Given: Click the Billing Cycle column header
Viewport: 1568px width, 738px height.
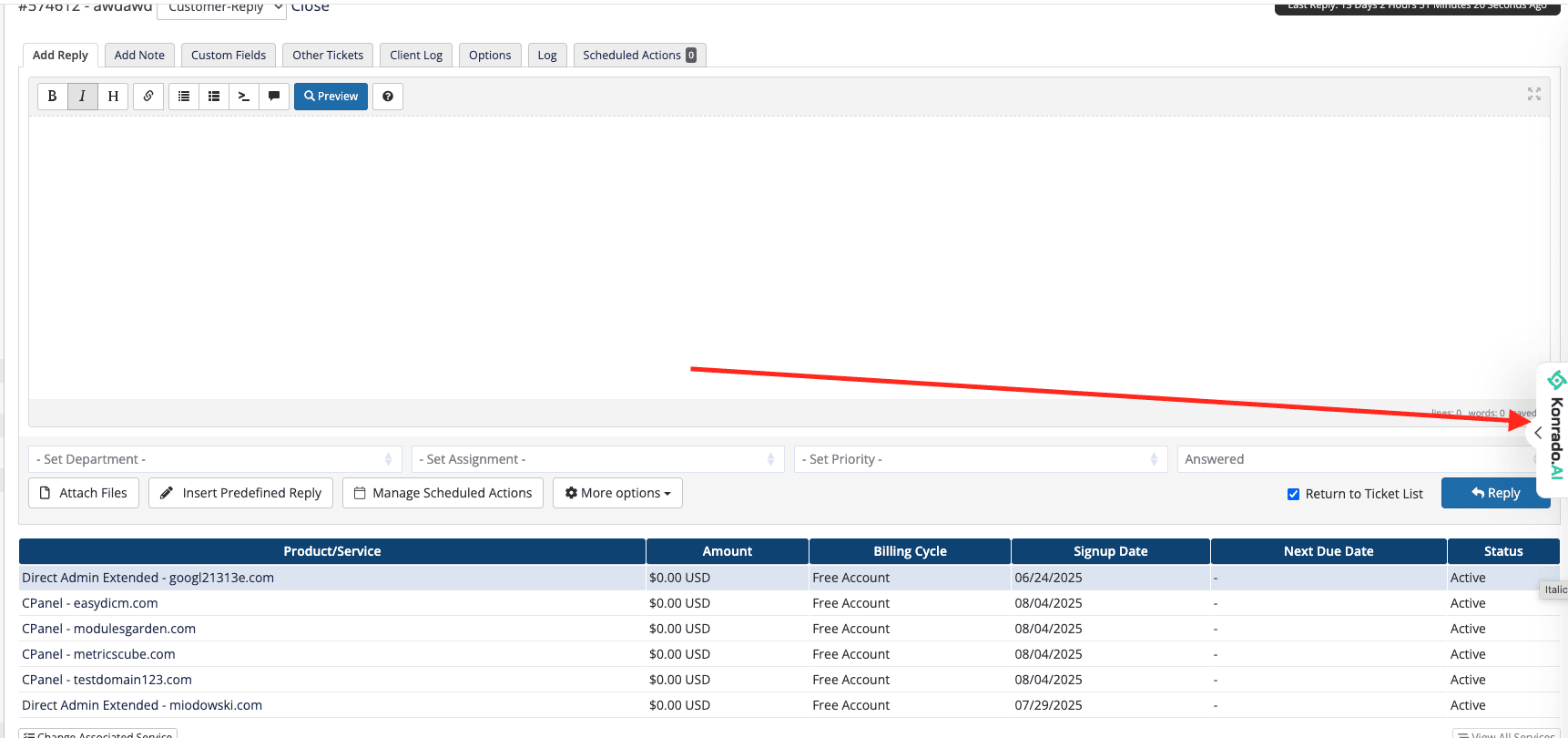Looking at the screenshot, I should coord(910,551).
